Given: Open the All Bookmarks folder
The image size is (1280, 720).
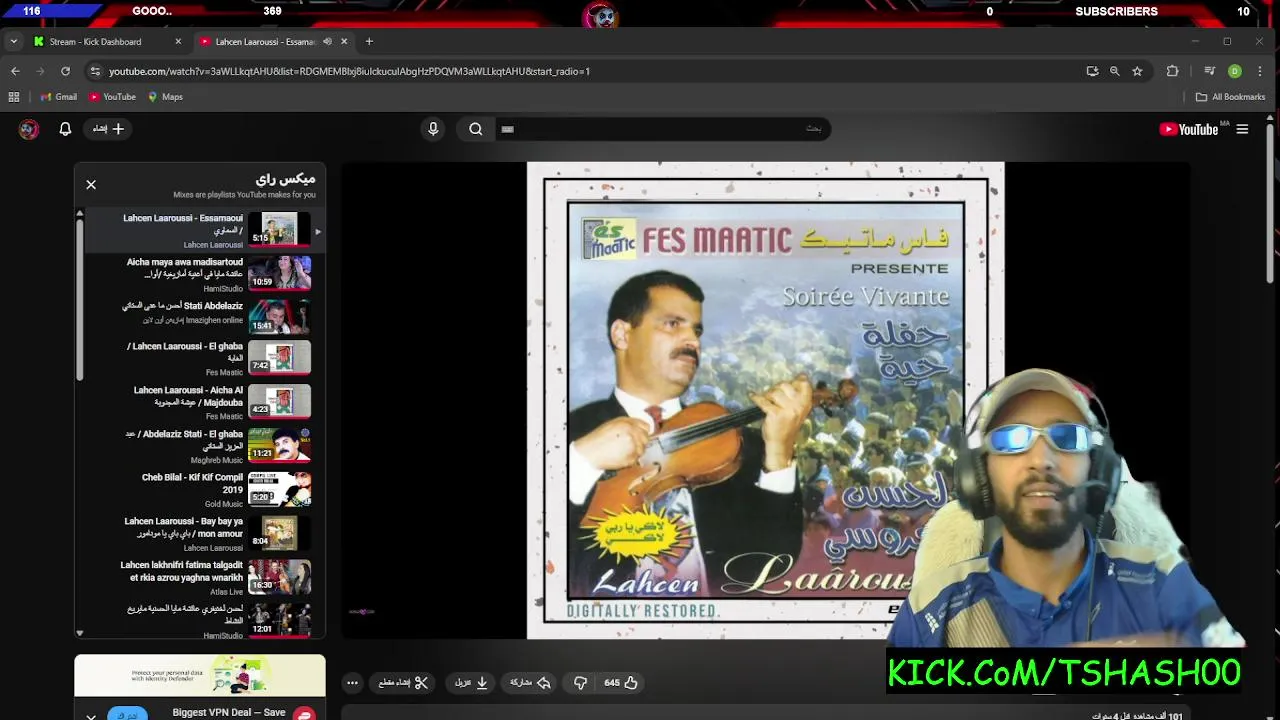Looking at the screenshot, I should tap(1230, 97).
